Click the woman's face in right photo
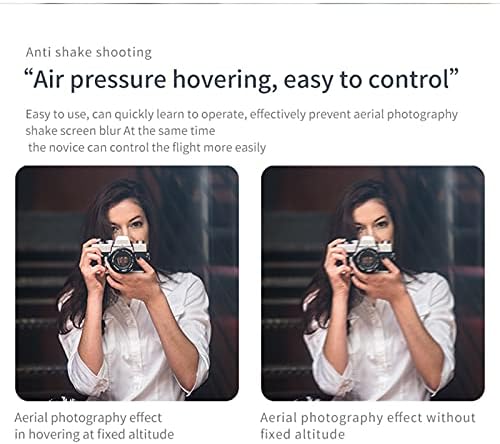The width and height of the screenshot is (500, 444). click(374, 219)
